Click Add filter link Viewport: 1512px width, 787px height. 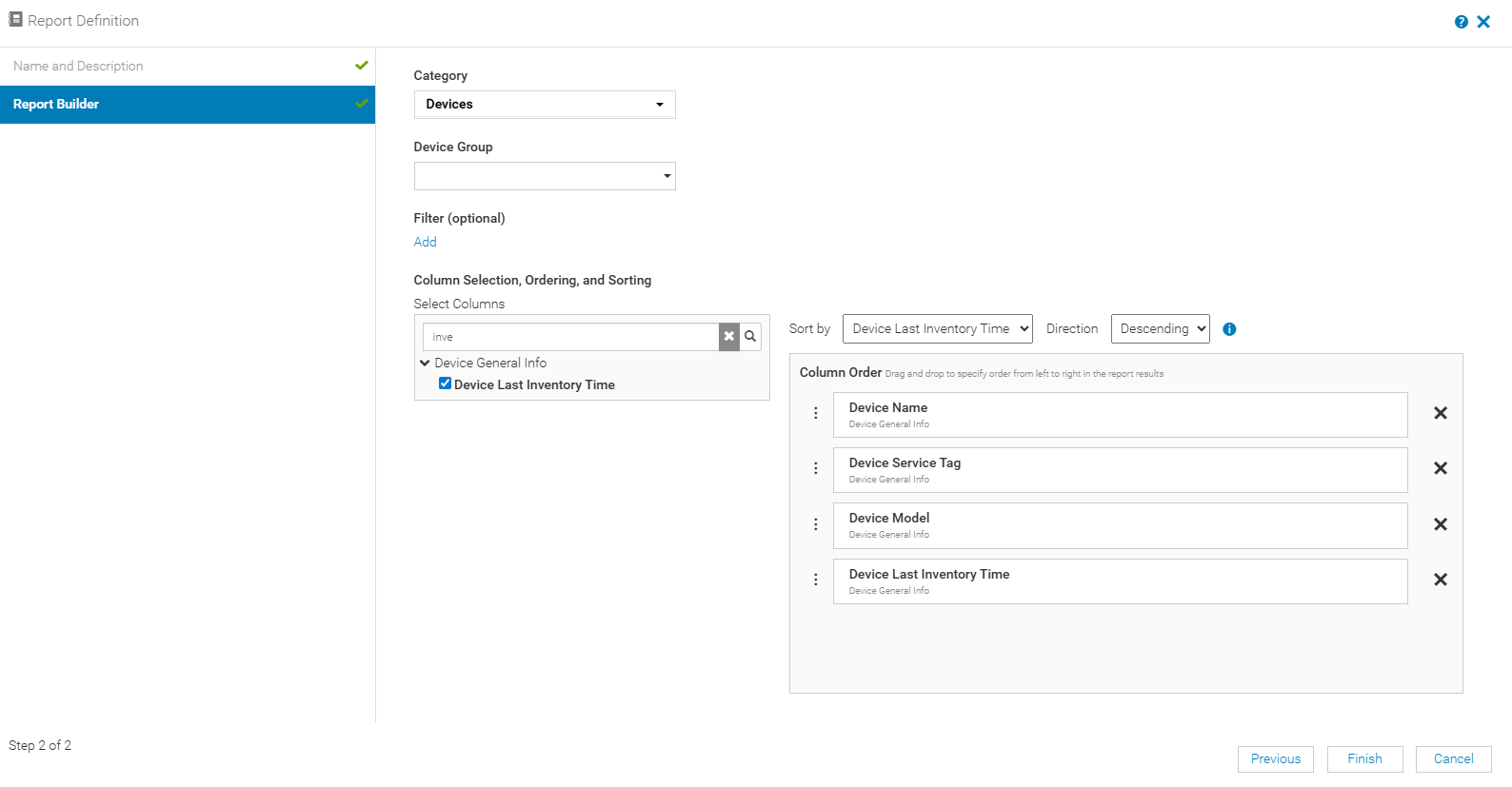point(425,242)
